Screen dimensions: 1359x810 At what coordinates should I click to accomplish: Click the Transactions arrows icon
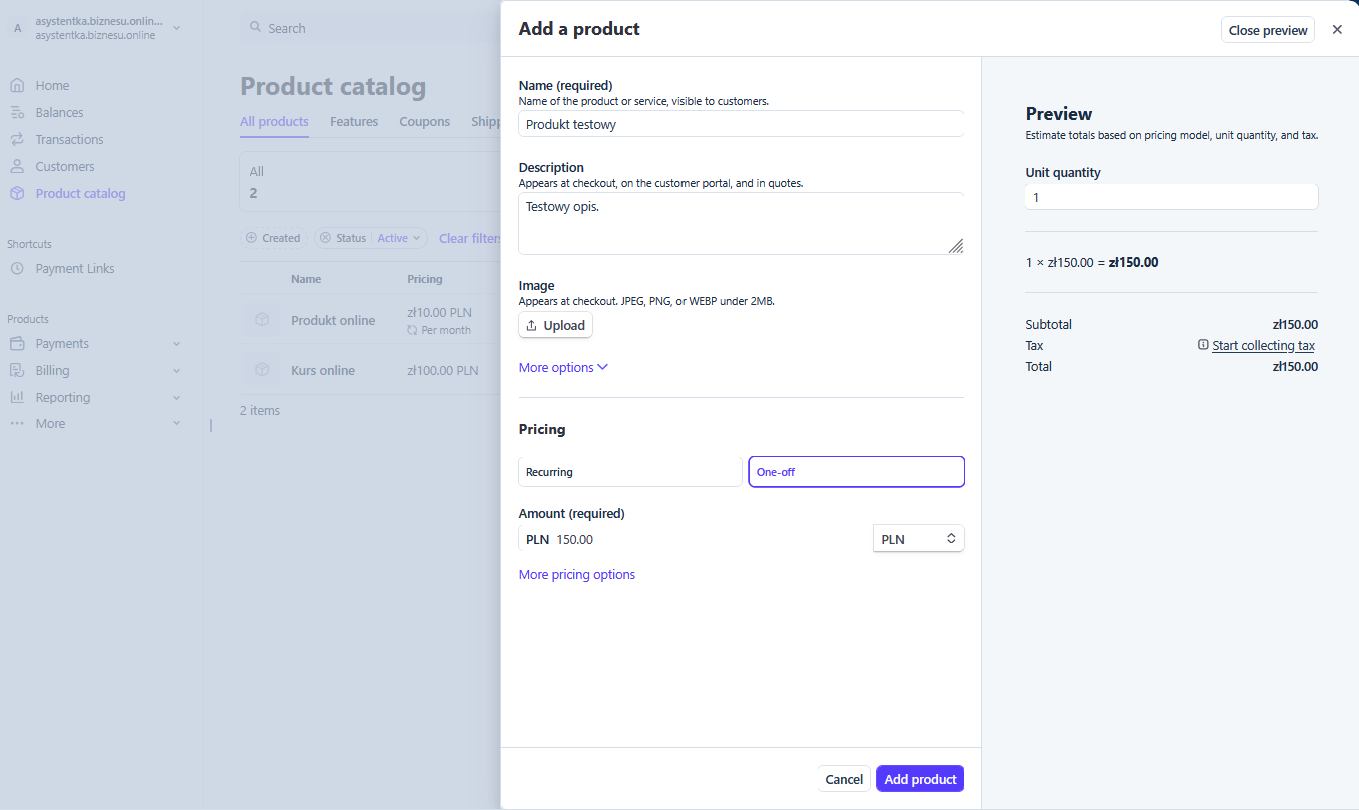(17, 140)
